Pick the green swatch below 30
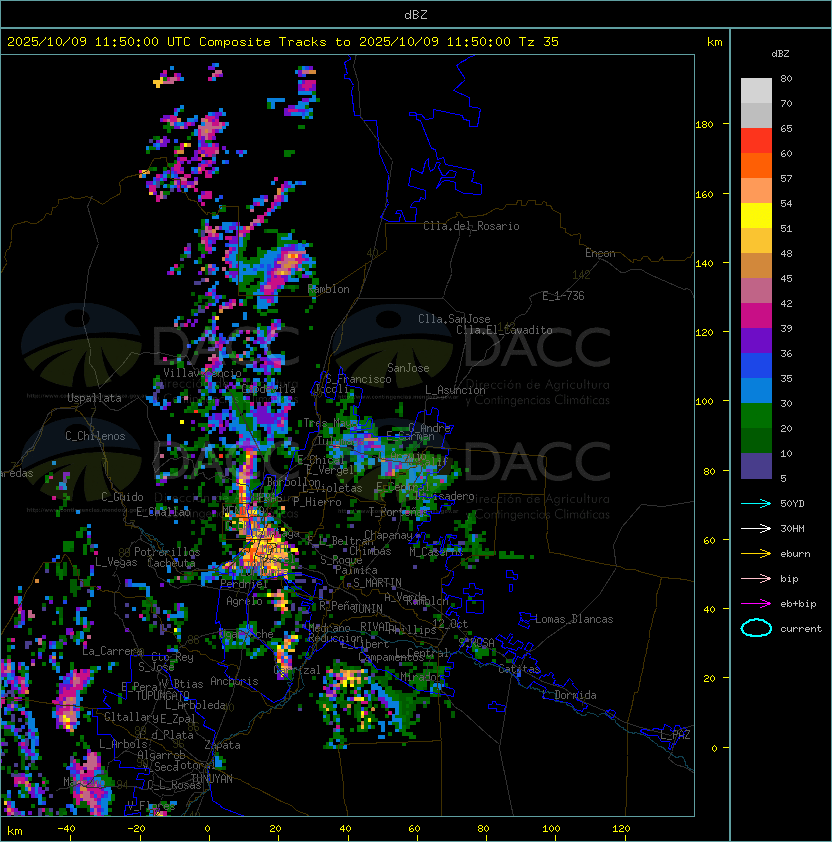832x842 pixels. pyautogui.click(x=756, y=416)
